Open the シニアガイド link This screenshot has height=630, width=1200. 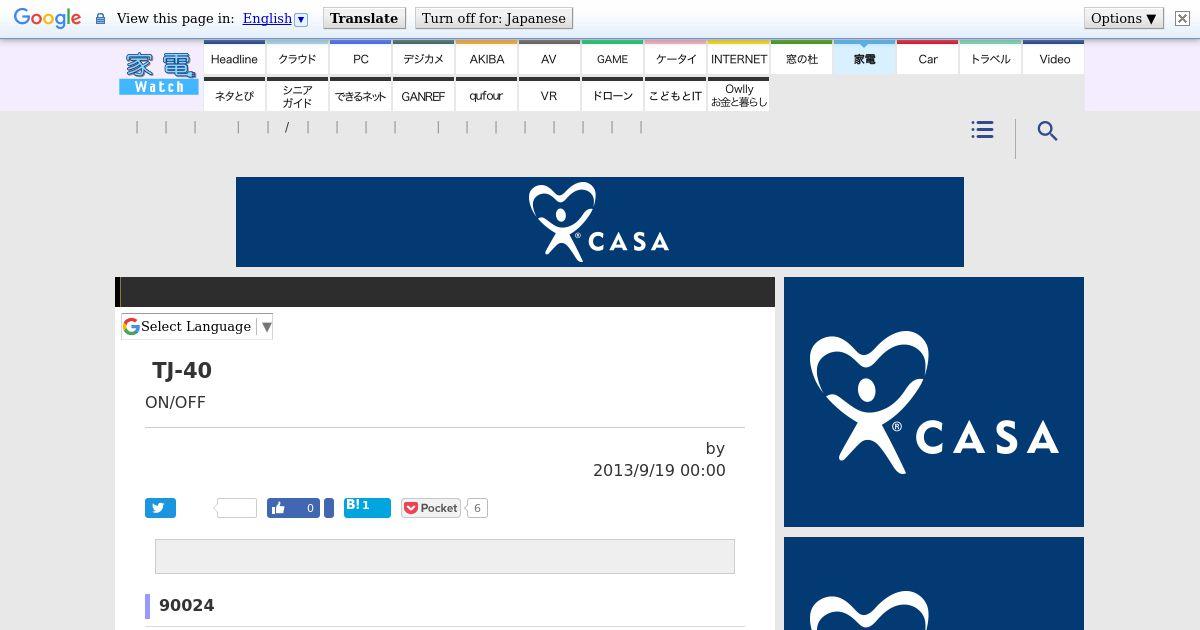tap(297, 95)
